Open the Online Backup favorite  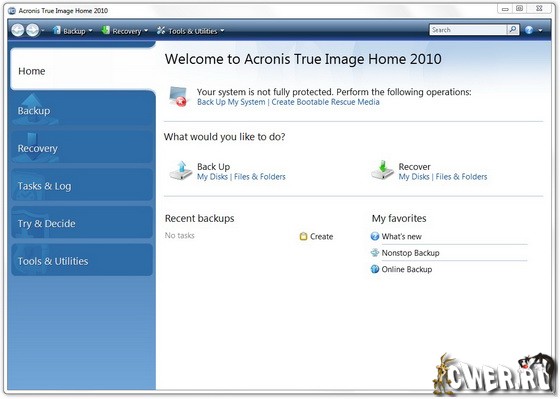[x=407, y=269]
